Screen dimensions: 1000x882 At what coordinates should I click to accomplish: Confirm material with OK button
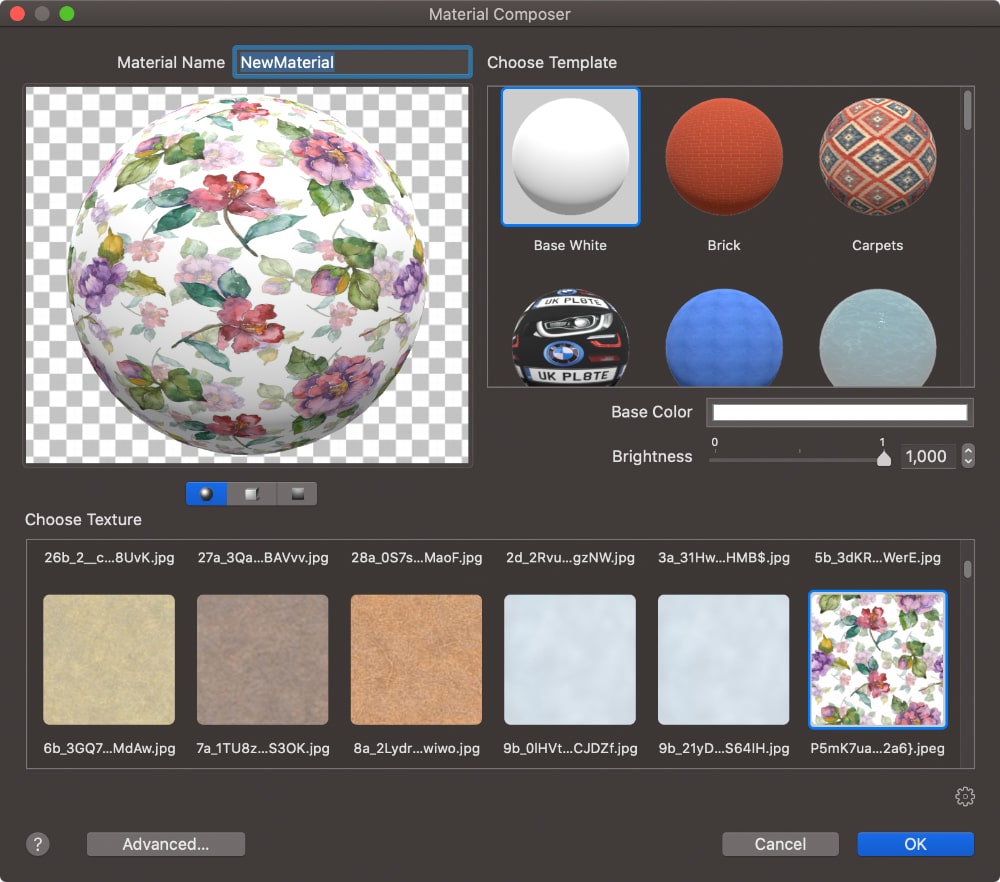click(x=914, y=844)
